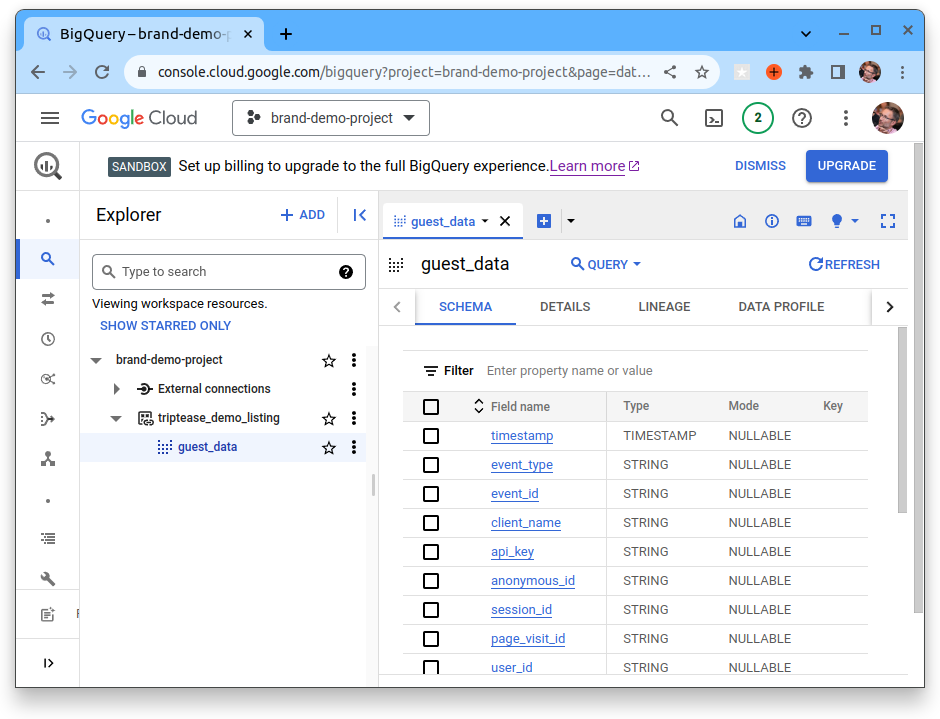Open Cloud Shell terminal icon
The width and height of the screenshot is (940, 719).
point(713,118)
